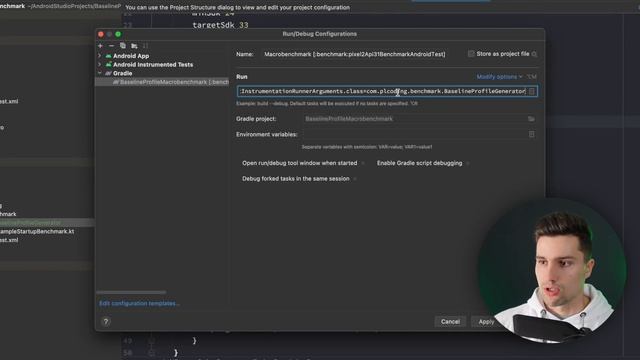Remove 'Enable Gradle script debugging' option
640x360 pixels.
point(468,163)
